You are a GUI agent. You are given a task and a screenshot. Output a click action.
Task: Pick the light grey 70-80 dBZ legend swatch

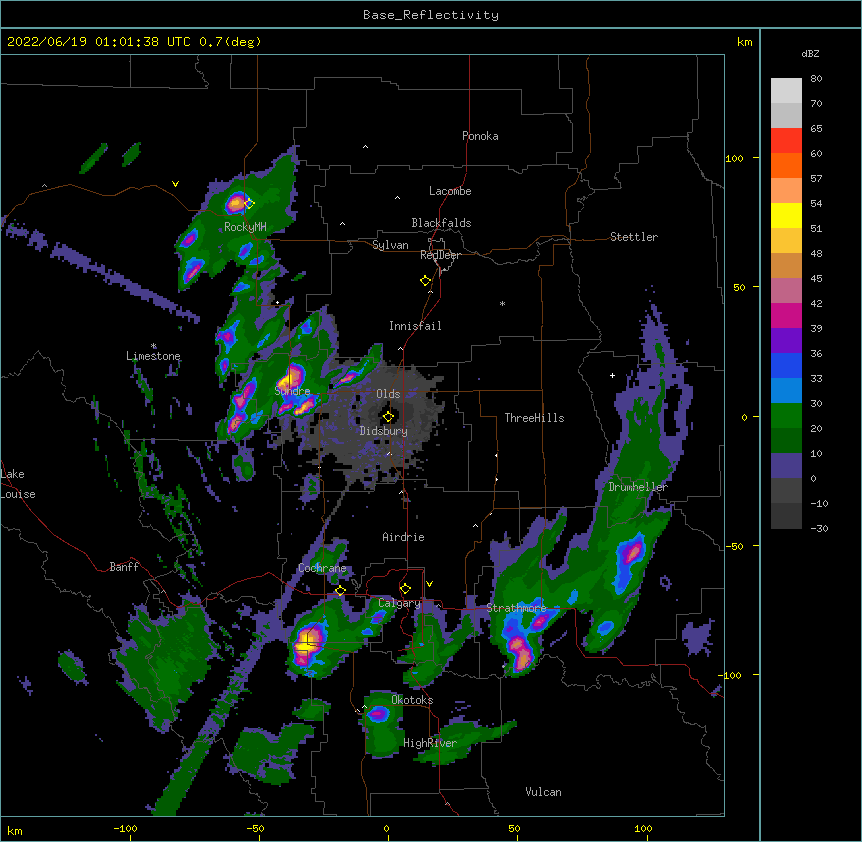click(786, 91)
